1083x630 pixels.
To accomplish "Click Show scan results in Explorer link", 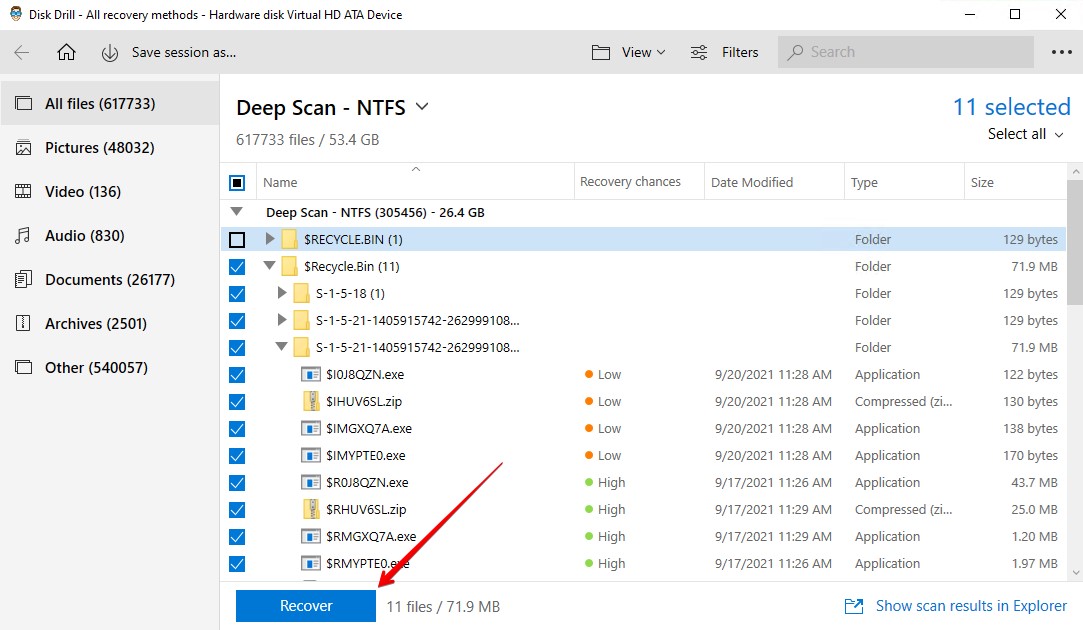I will point(971,606).
